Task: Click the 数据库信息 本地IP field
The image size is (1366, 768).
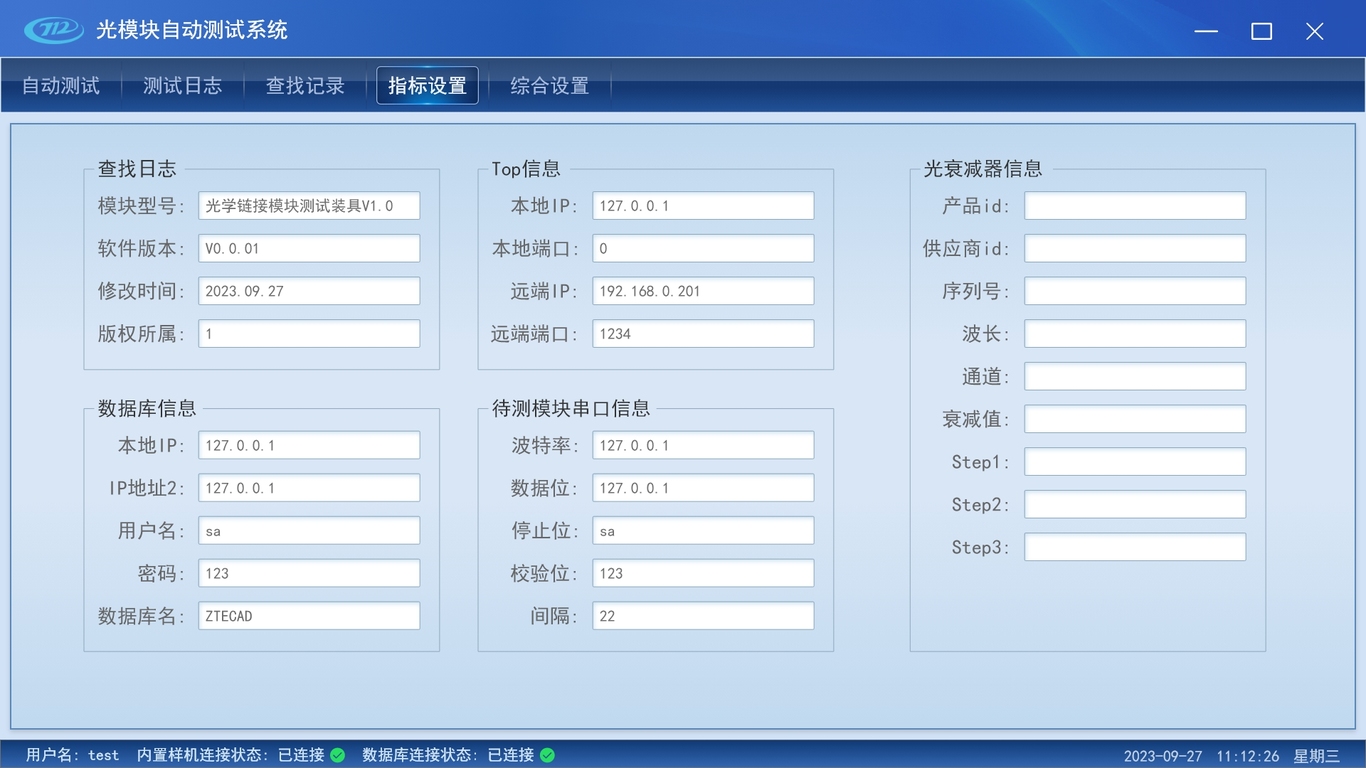Action: coord(309,446)
